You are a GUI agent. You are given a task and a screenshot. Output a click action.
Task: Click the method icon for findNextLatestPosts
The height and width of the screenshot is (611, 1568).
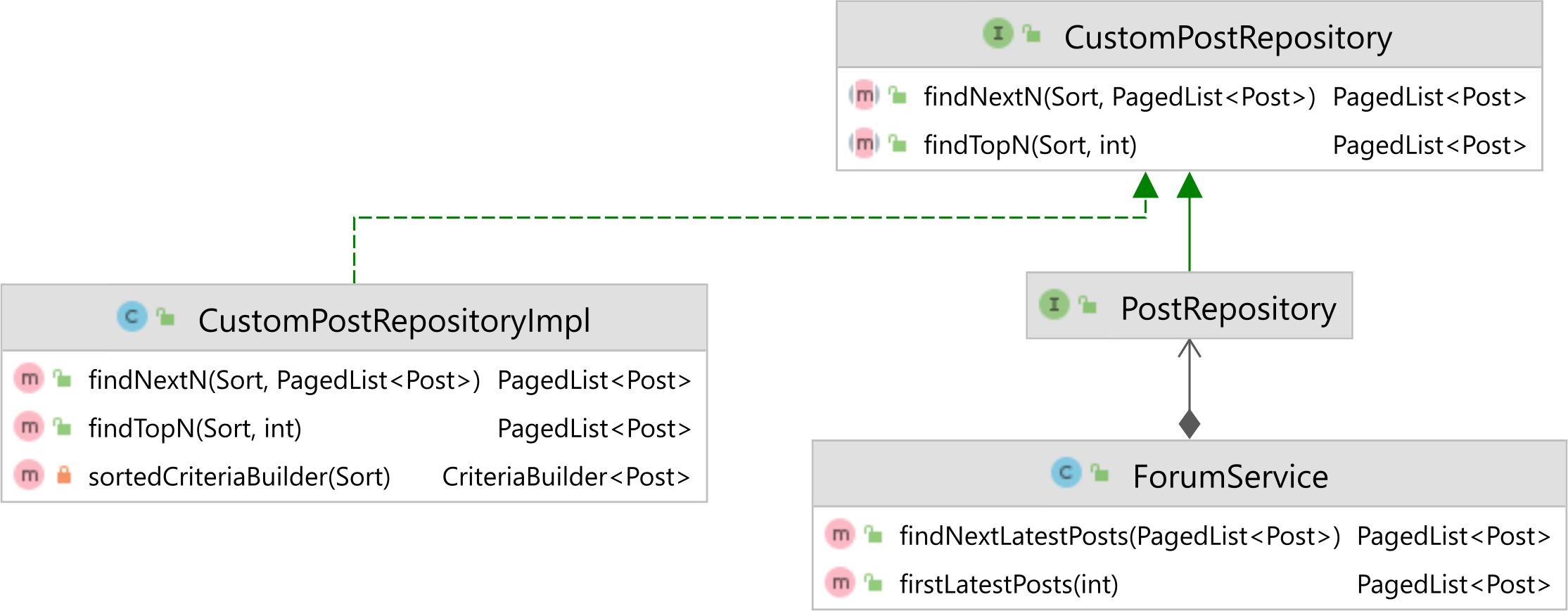840,534
